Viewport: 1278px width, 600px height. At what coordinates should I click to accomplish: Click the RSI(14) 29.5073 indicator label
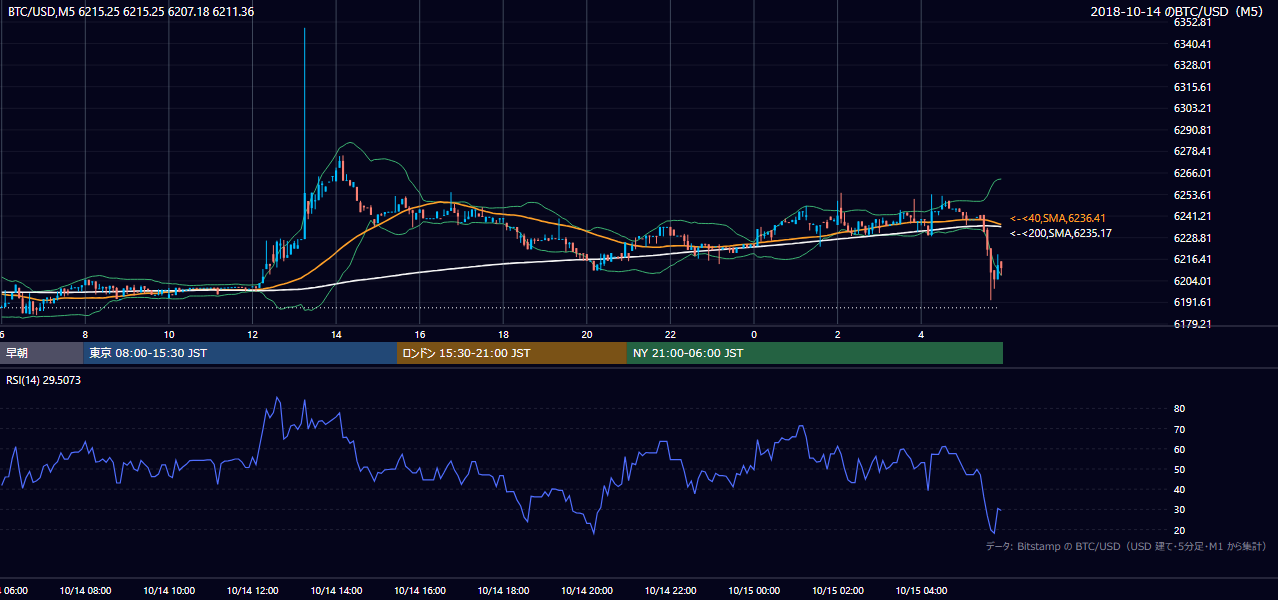44,379
